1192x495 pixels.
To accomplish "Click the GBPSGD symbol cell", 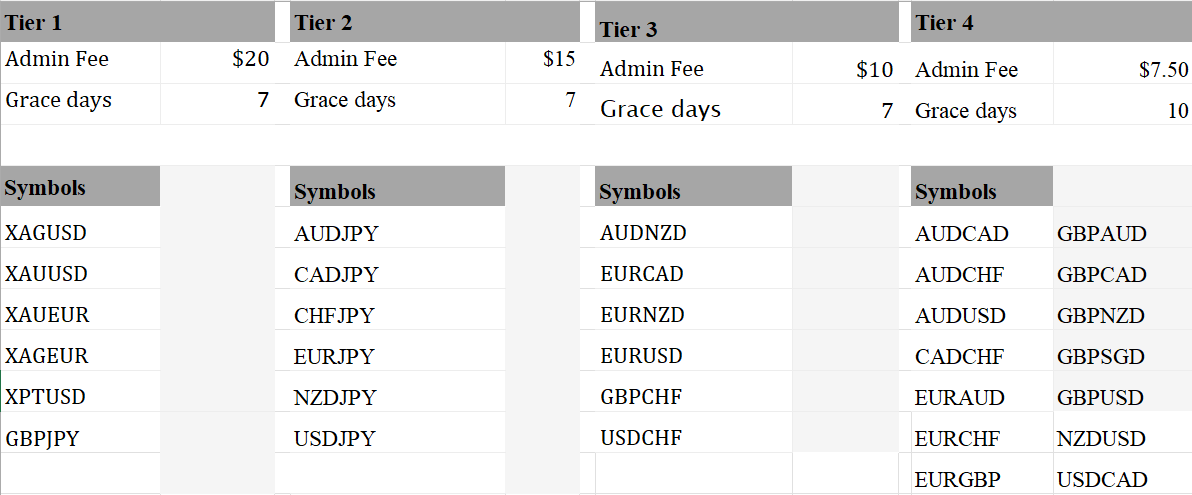I will point(1100,357).
